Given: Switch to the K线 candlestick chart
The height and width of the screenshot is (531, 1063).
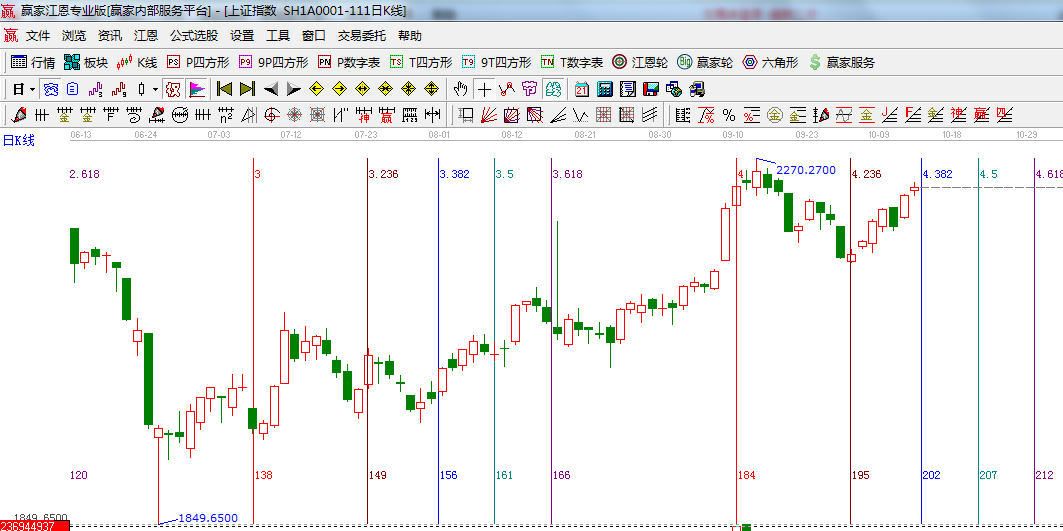Looking at the screenshot, I should click(x=137, y=62).
